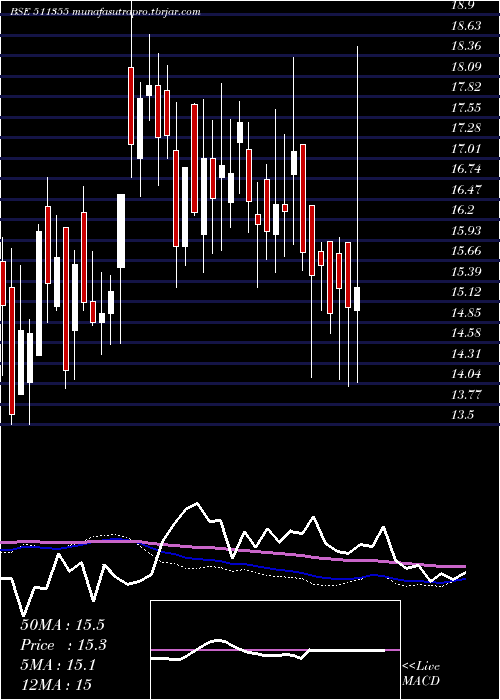This screenshot has width=500, height=700.
Task: Click the BSE 511355 munafasutrapro title text
Action: tap(106, 12)
